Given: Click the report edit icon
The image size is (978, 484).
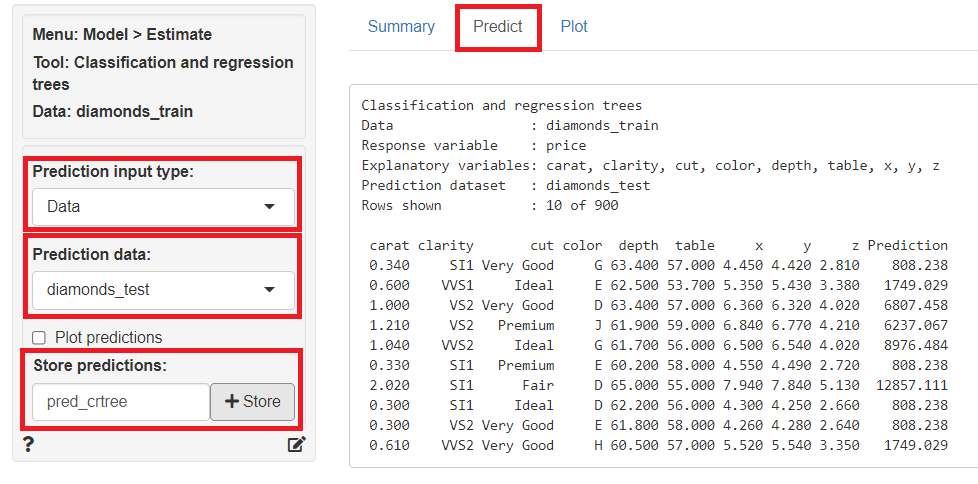Looking at the screenshot, I should pyautogui.click(x=296, y=444).
